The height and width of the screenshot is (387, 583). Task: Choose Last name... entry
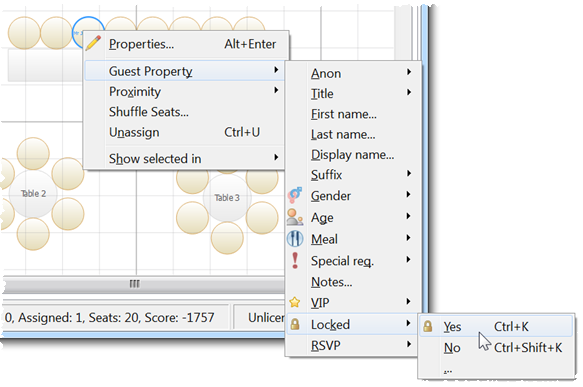click(353, 134)
